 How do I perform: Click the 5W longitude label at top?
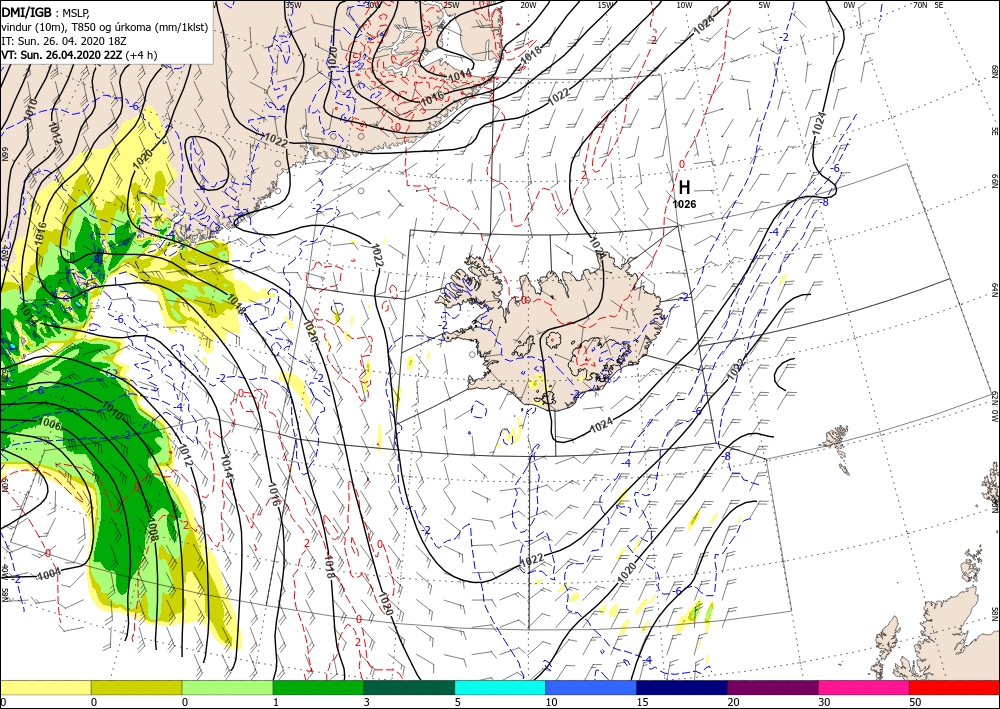[764, 5]
